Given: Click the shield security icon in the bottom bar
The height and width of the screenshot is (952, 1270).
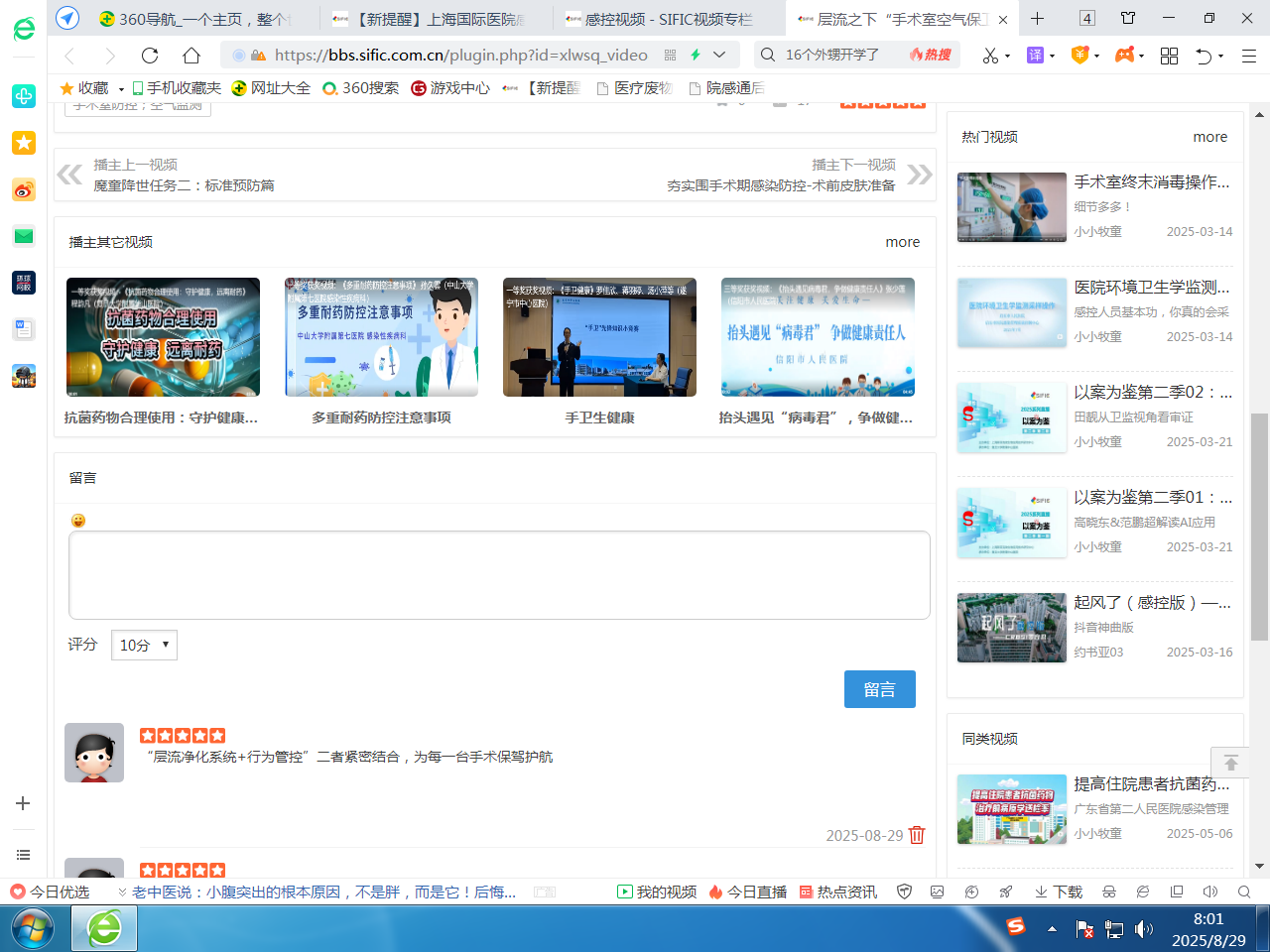Looking at the screenshot, I should [x=904, y=891].
